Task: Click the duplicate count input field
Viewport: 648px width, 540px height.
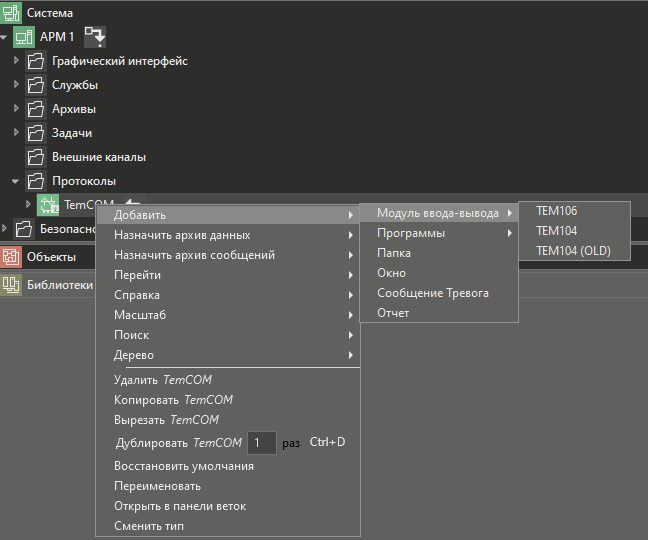Action: point(261,442)
